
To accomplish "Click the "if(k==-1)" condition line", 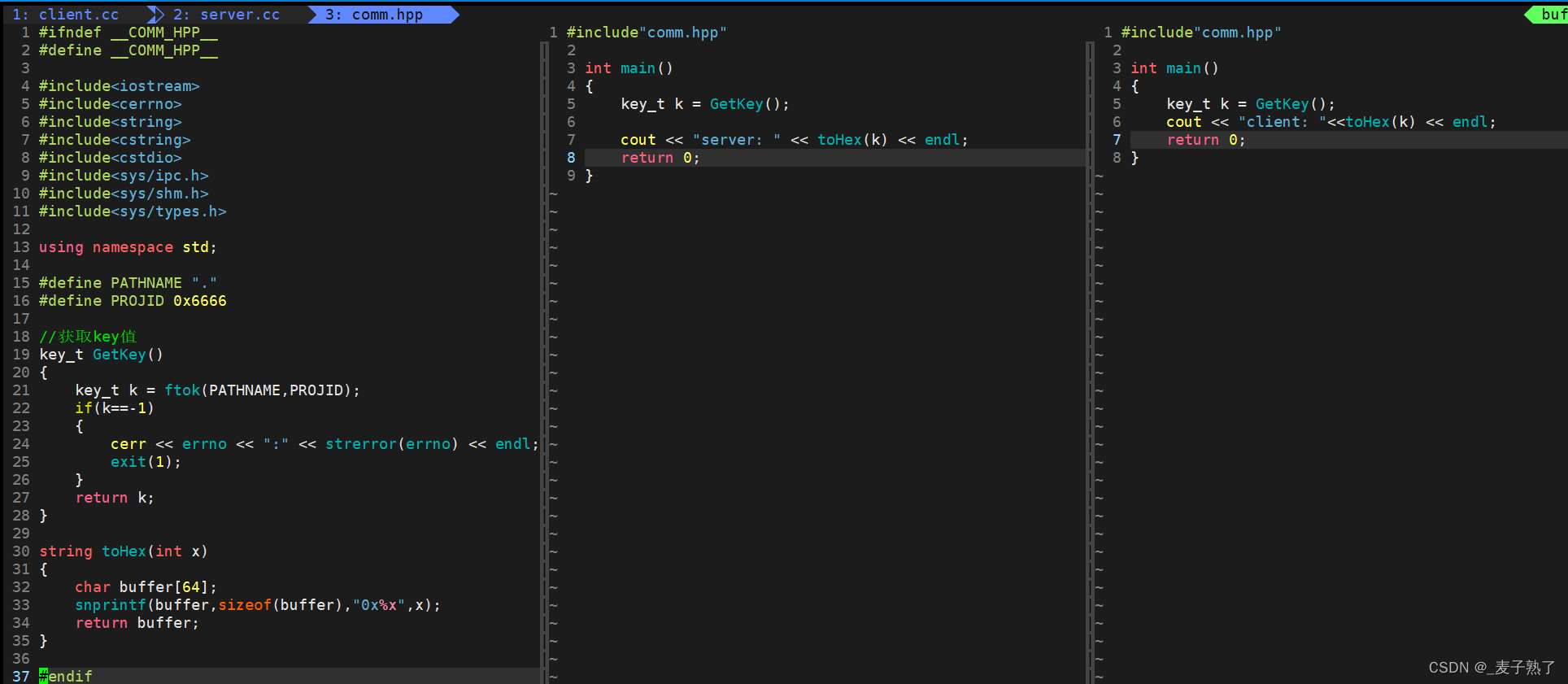I will point(115,408).
